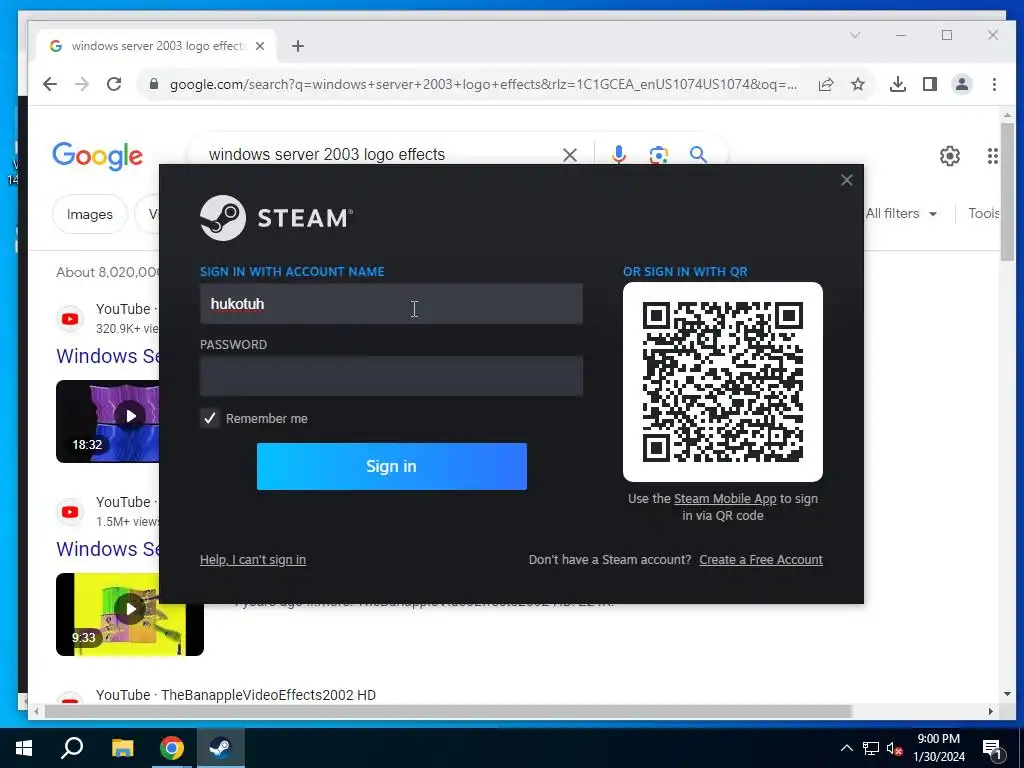1024x768 pixels.
Task: Go back in Chrome browser
Action: pos(50,84)
